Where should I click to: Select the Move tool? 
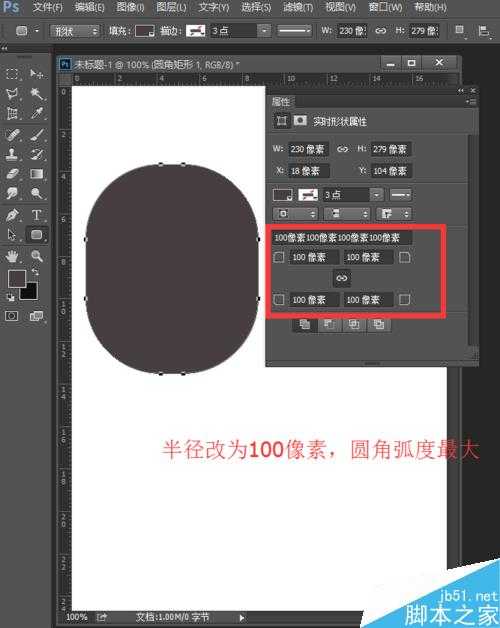[x=37, y=74]
